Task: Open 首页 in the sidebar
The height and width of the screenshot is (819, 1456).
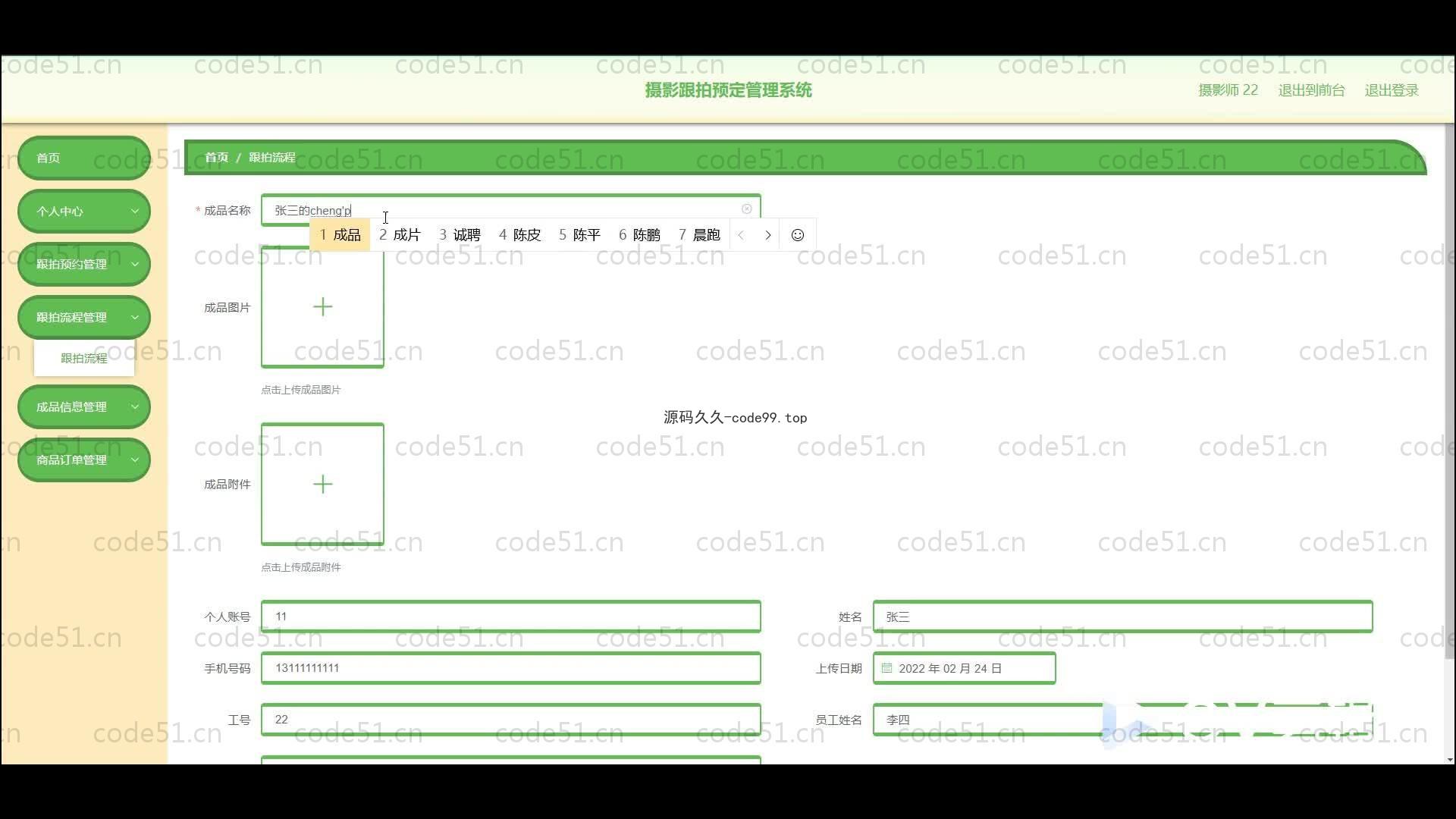Action: [x=83, y=158]
